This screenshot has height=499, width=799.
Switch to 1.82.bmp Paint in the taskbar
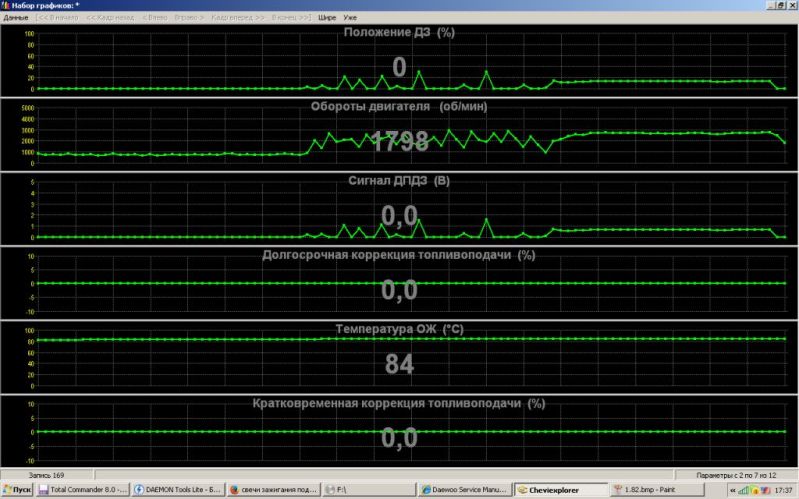coord(651,490)
